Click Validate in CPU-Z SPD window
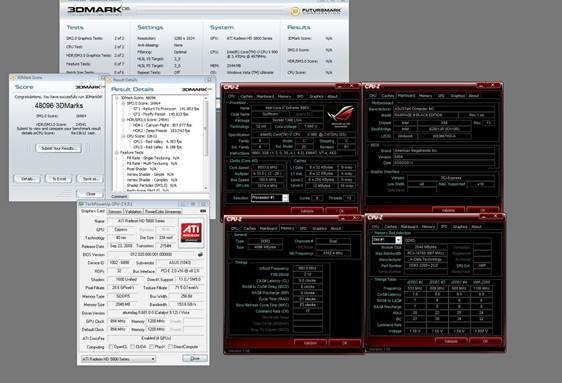Viewport: 562px width, 383px height. click(x=451, y=341)
